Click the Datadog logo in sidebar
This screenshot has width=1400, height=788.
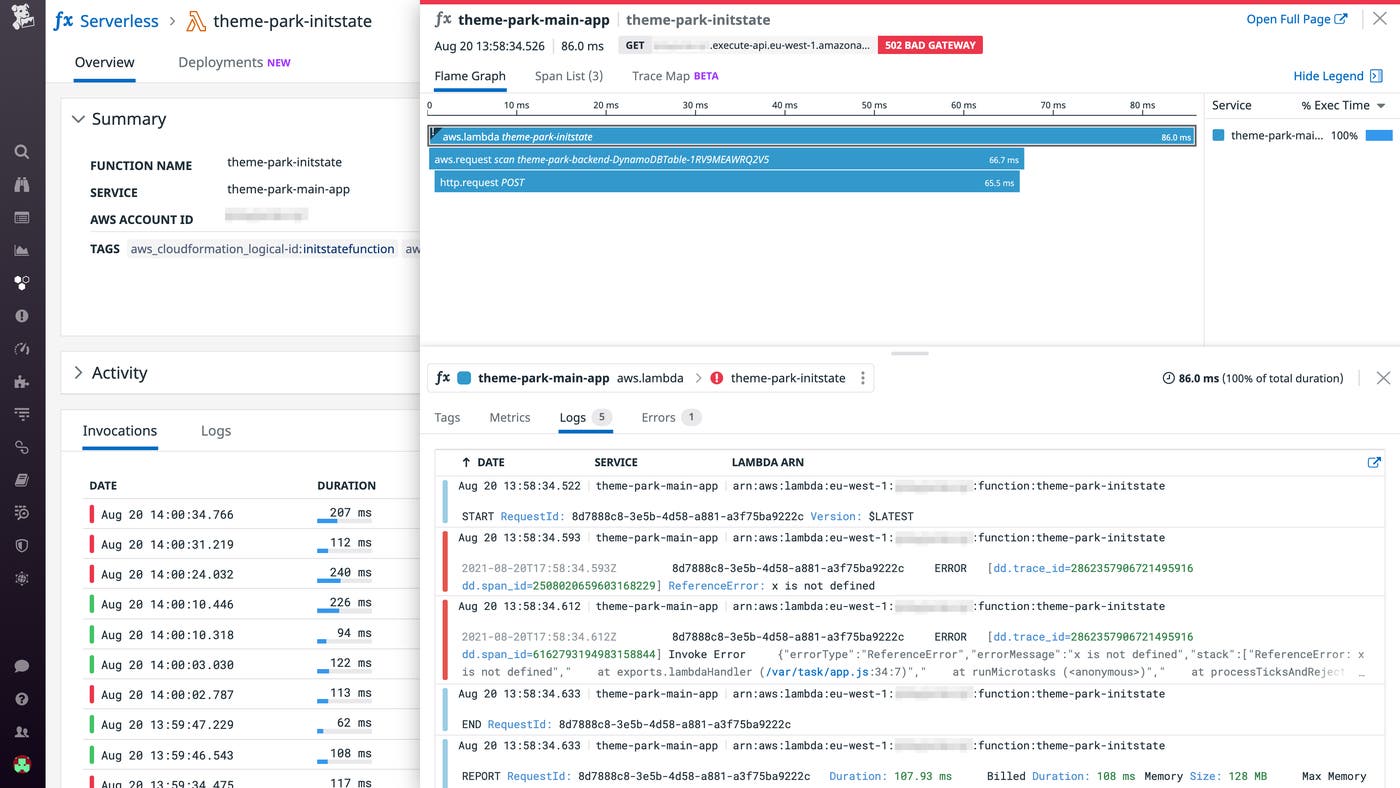[22, 18]
